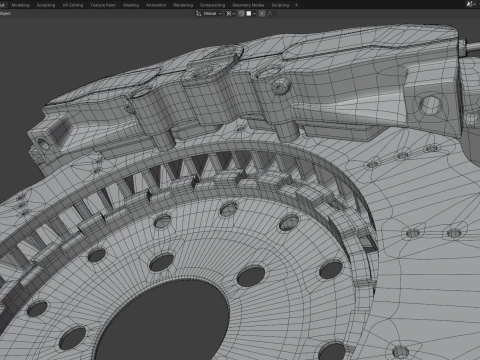Open the snapping options dropdown
Viewport: 480px width, 360px height.
251,14
